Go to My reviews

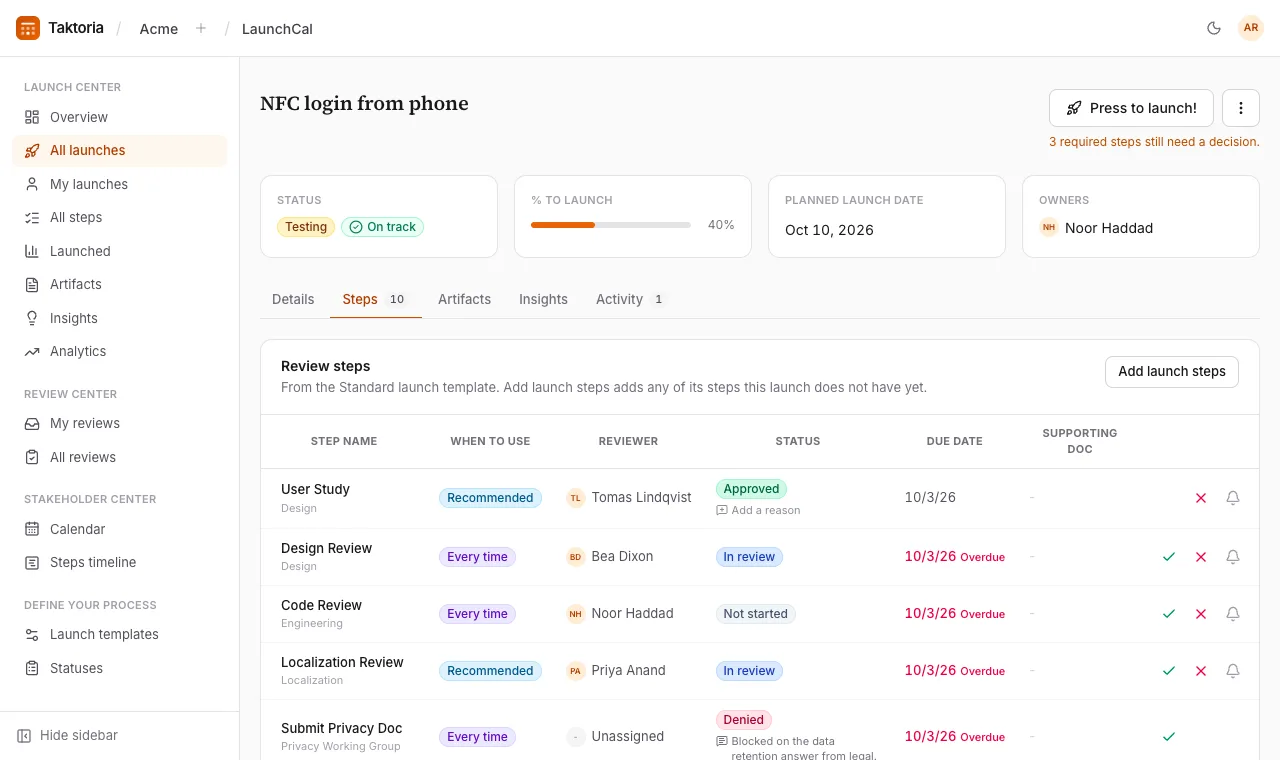[120, 423]
